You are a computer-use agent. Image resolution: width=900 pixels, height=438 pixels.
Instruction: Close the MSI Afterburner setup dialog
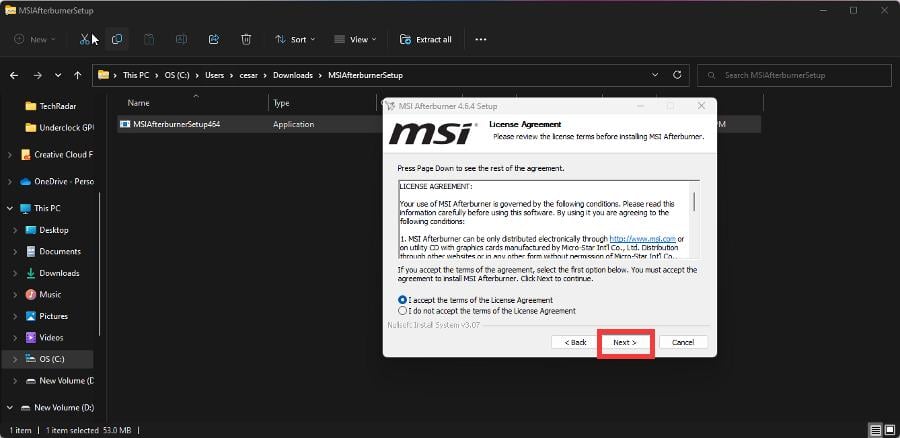pos(701,106)
